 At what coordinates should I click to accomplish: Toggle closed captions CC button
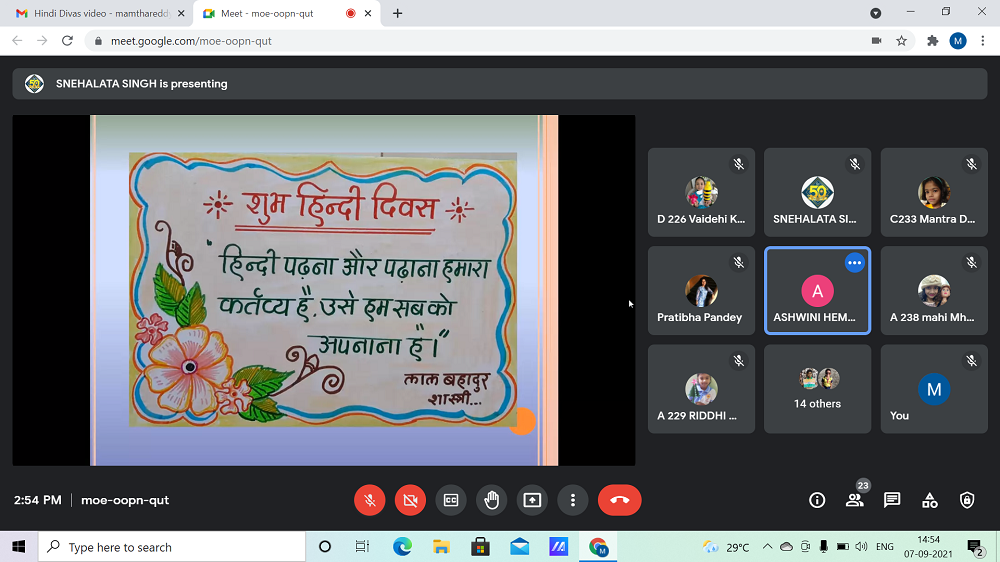tap(451, 500)
